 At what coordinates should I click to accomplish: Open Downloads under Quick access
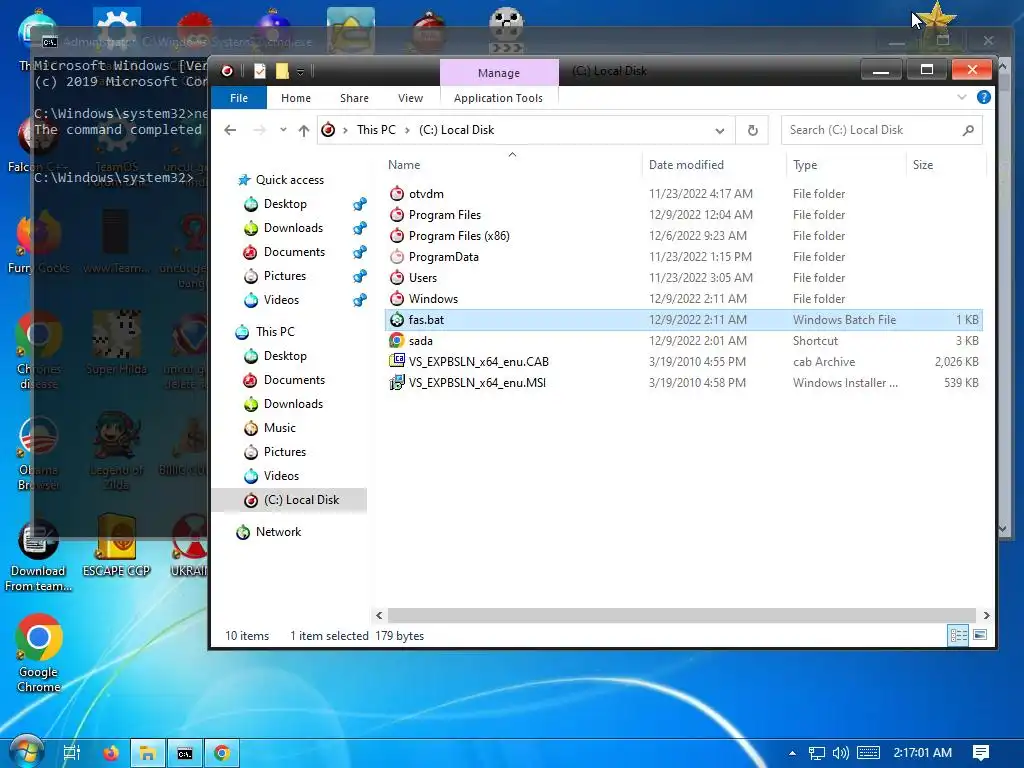pyautogui.click(x=293, y=228)
